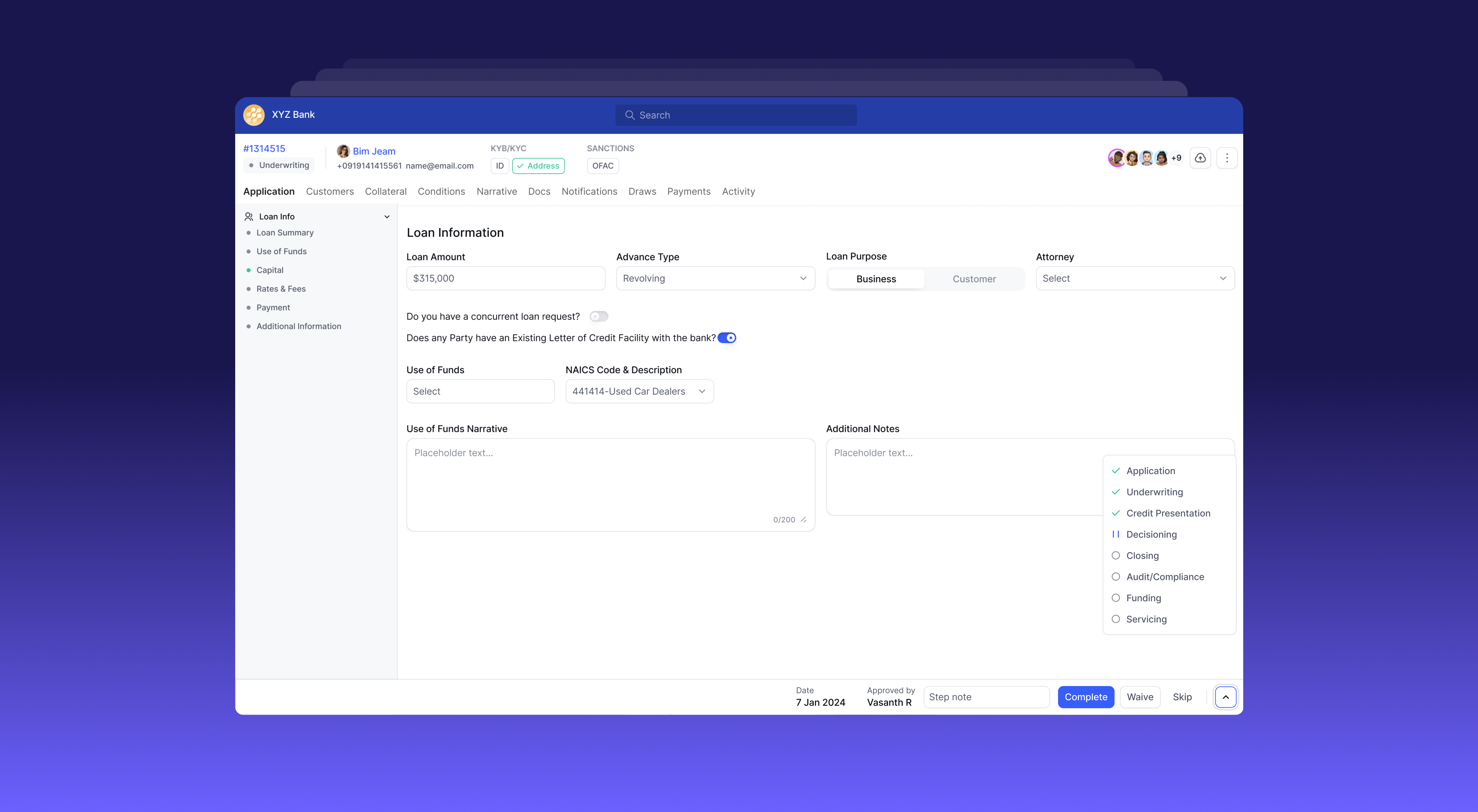
Task: Click in the top Search field
Action: [736, 115]
